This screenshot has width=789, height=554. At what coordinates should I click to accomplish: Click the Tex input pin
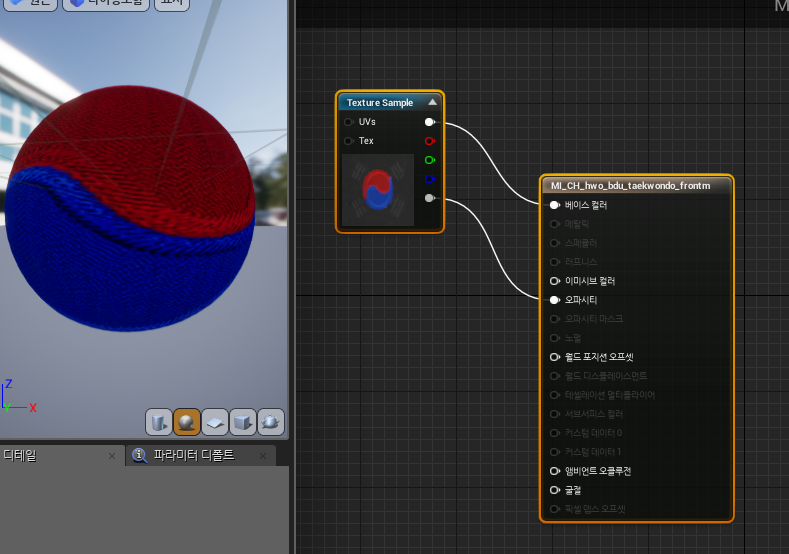(348, 141)
